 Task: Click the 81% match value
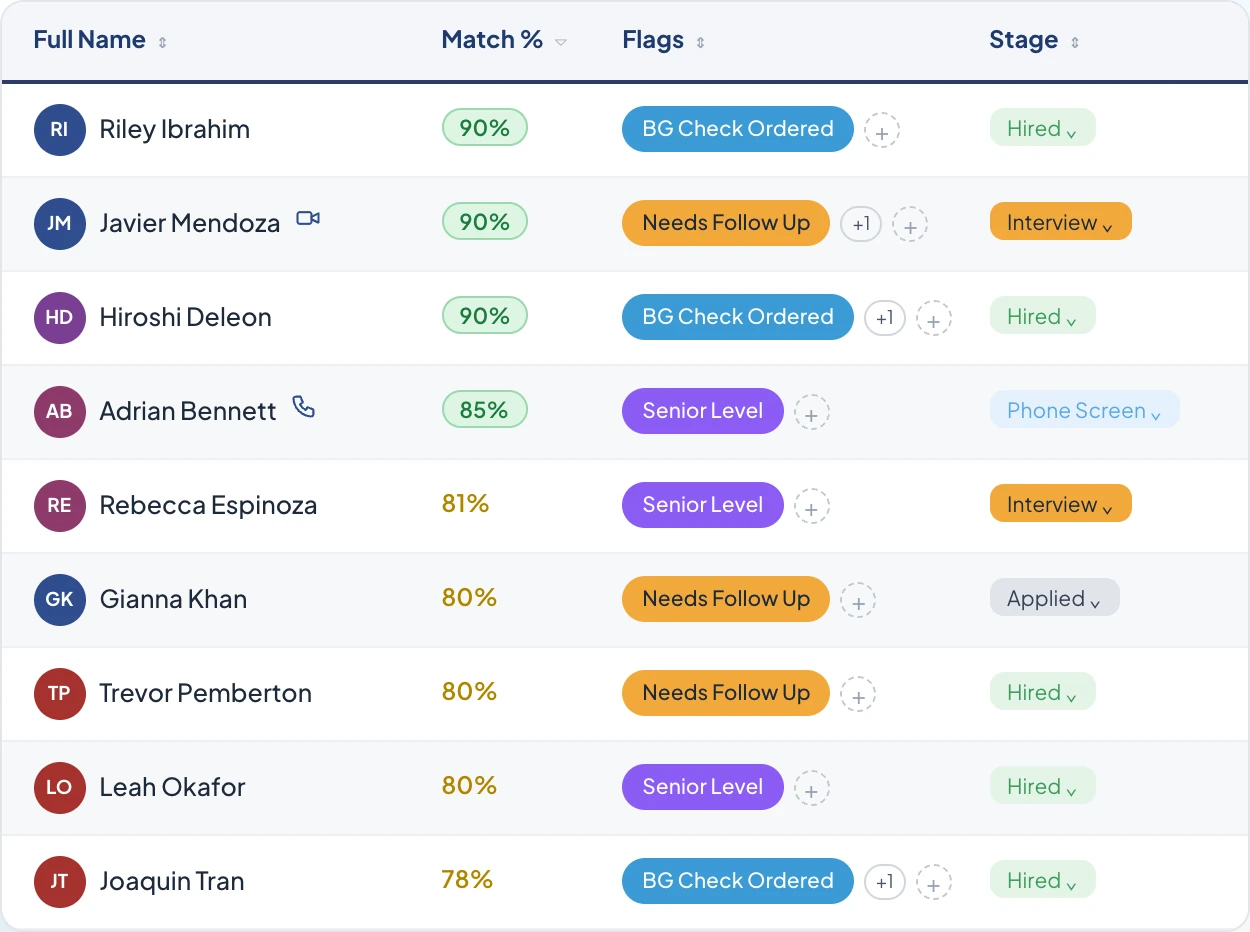click(x=465, y=504)
